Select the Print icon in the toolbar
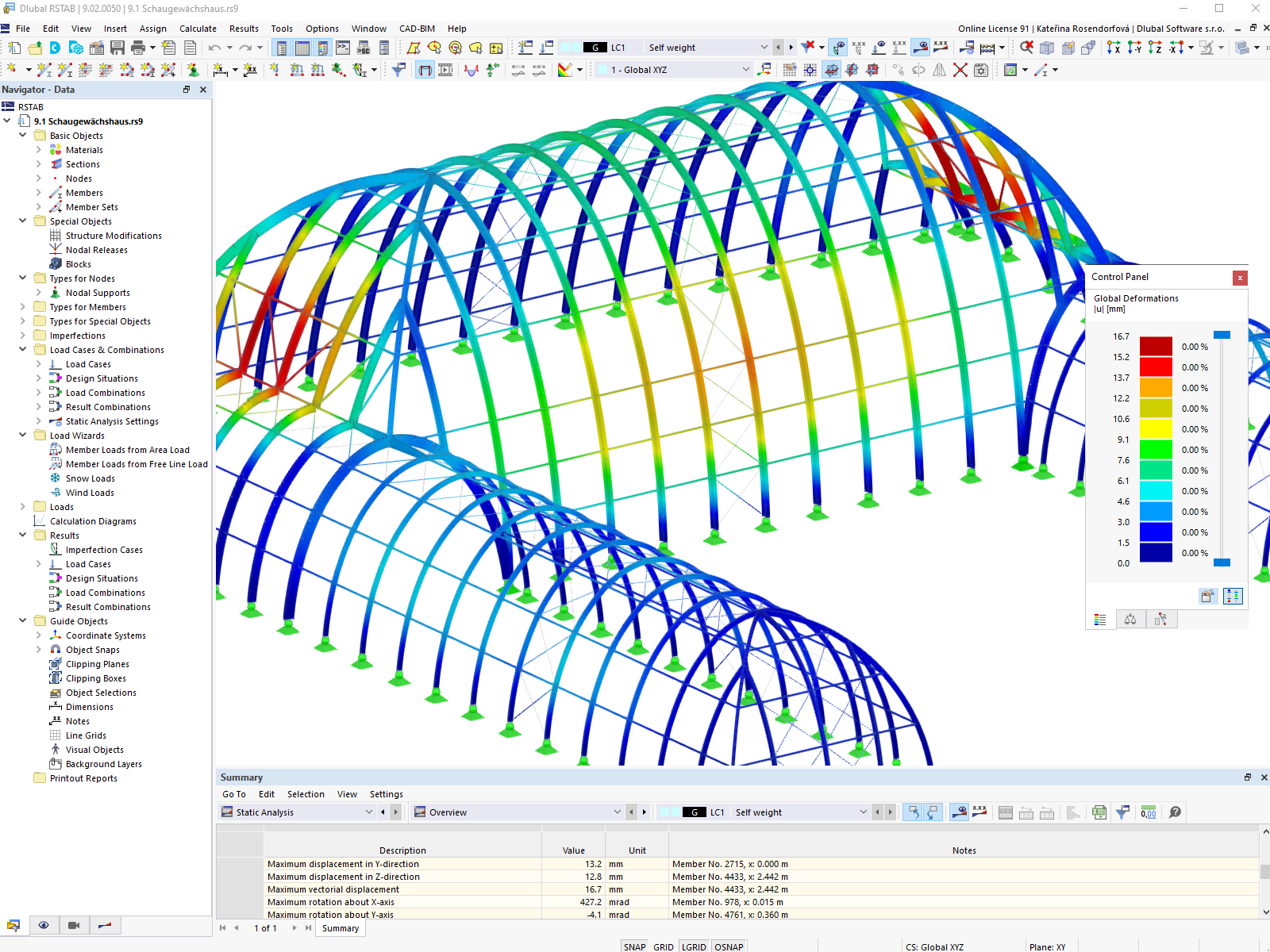The height and width of the screenshot is (952, 1270). tap(137, 48)
